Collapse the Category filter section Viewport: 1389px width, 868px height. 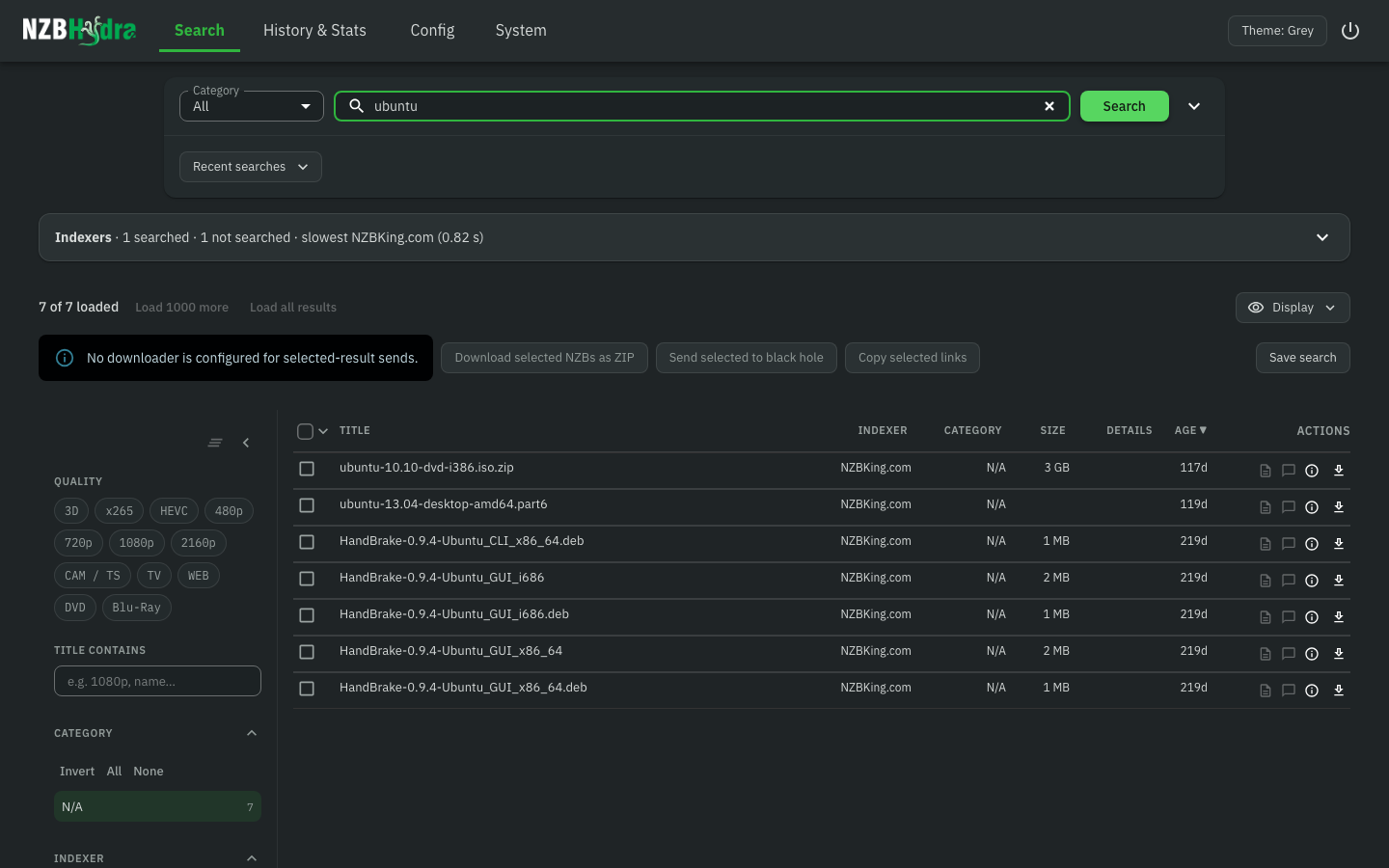[x=252, y=733]
